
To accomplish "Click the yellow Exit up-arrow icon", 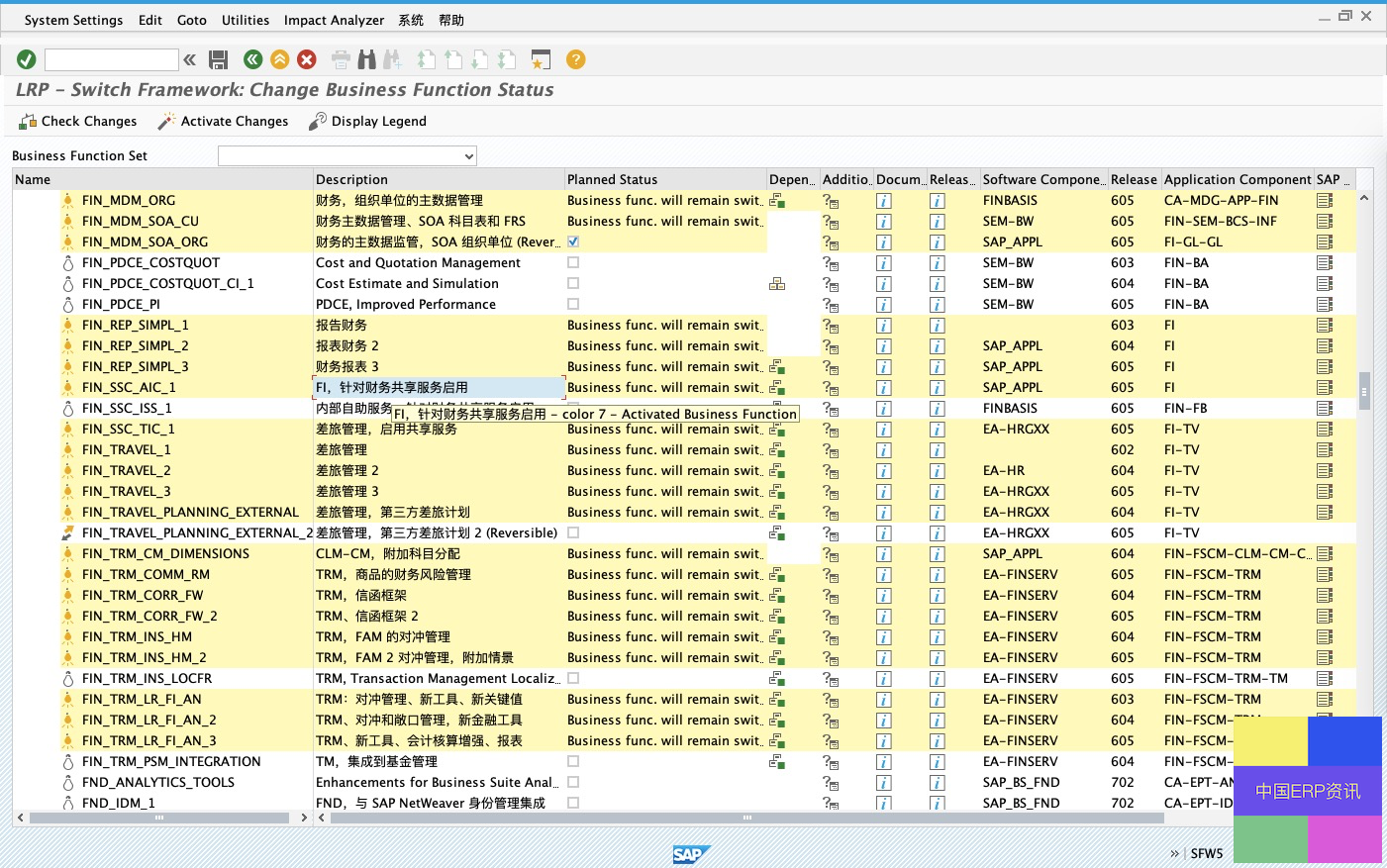I will pos(280,59).
